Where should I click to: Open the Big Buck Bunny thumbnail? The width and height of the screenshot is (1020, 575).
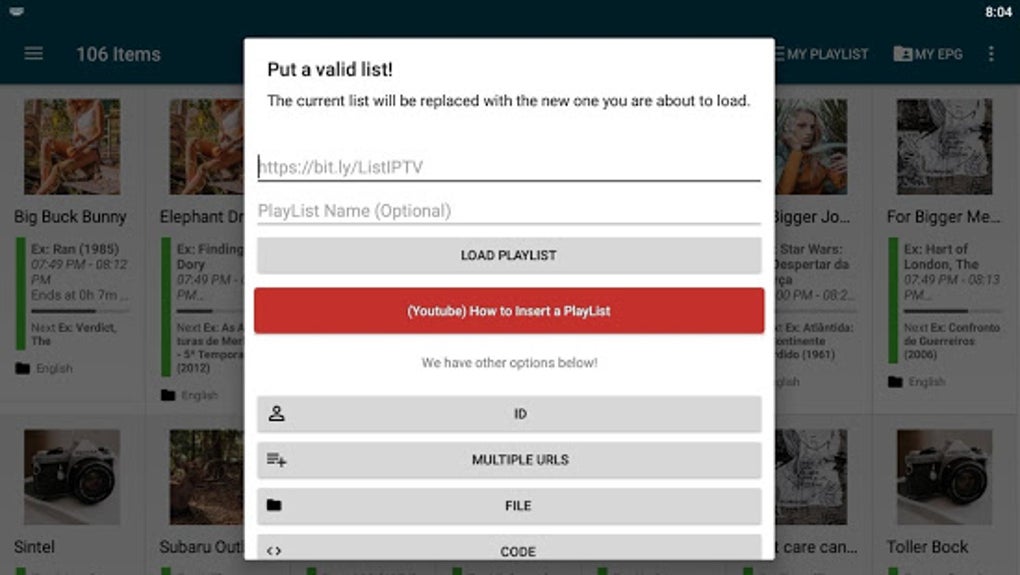click(72, 146)
